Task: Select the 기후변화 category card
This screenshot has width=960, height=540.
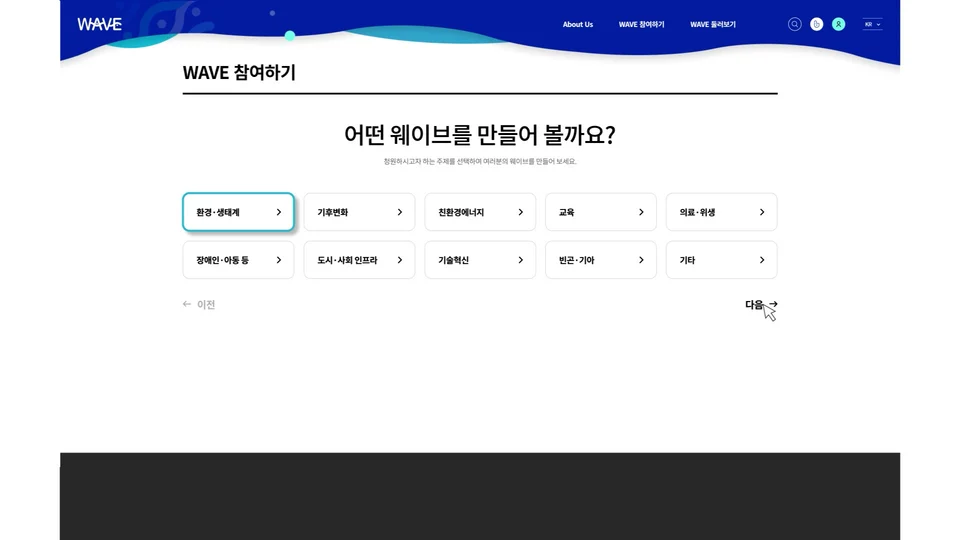Action: click(x=359, y=212)
